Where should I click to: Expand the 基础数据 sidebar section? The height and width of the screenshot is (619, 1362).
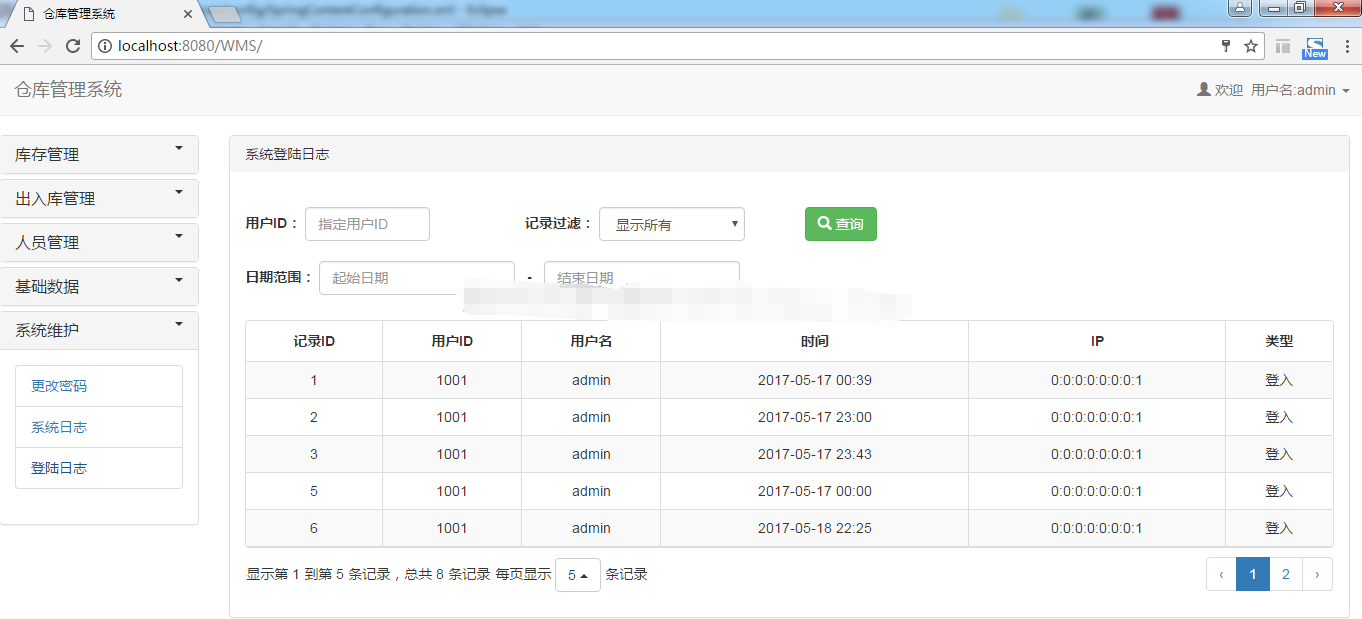99,286
